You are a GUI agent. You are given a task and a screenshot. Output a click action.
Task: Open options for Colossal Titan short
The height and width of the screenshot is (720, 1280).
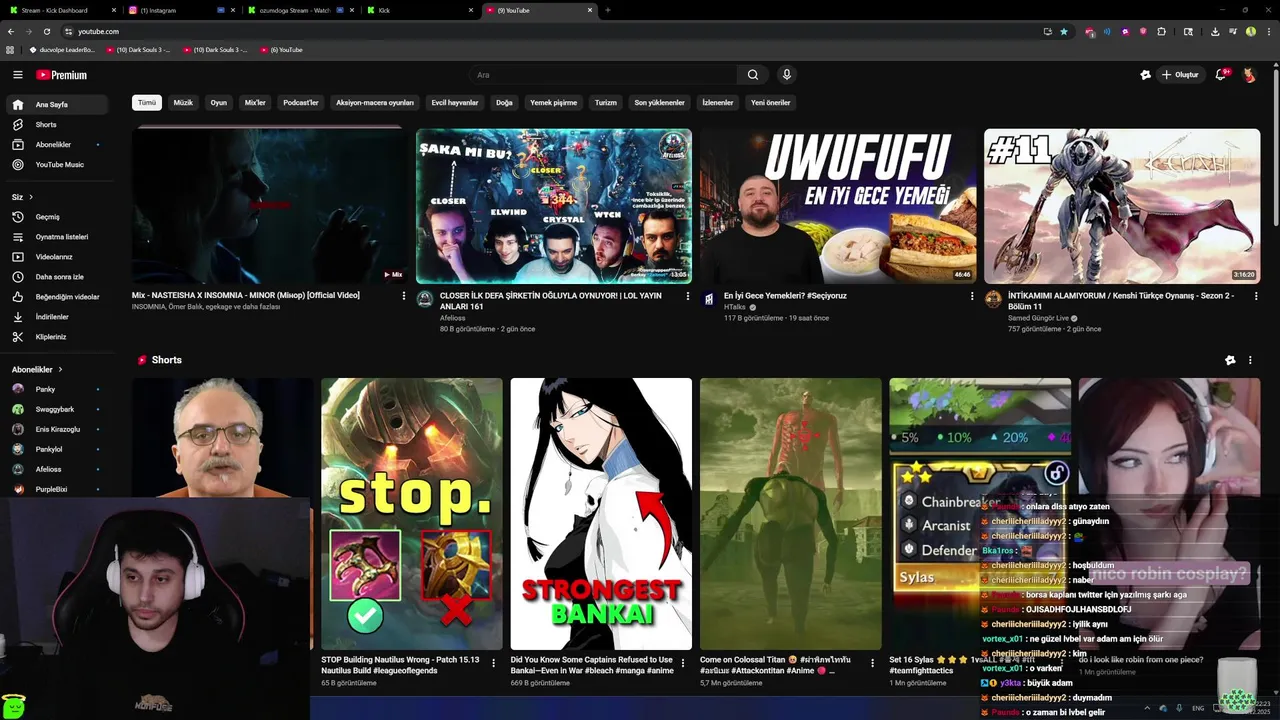(872, 663)
